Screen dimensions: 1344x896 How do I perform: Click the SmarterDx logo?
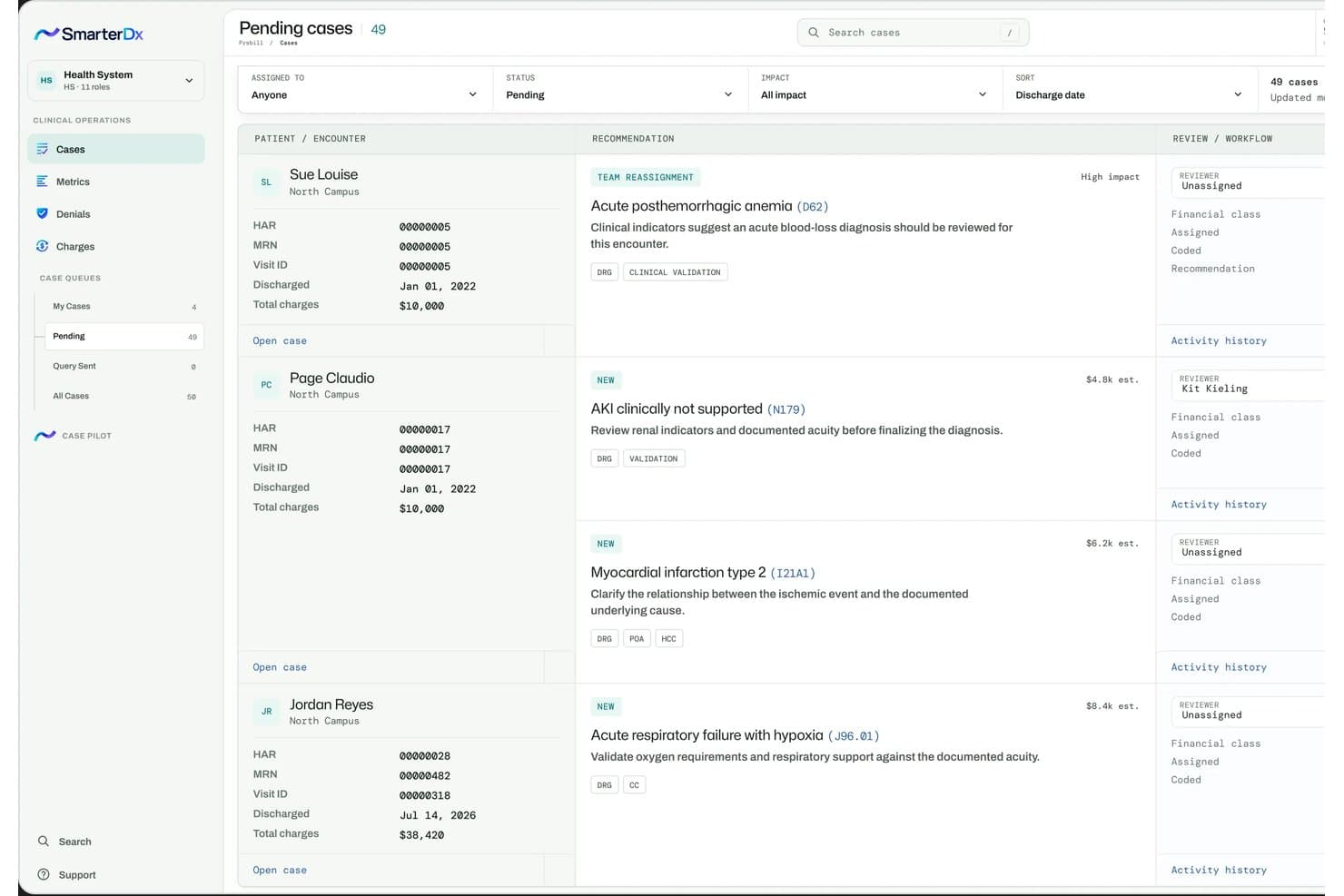coord(88,34)
